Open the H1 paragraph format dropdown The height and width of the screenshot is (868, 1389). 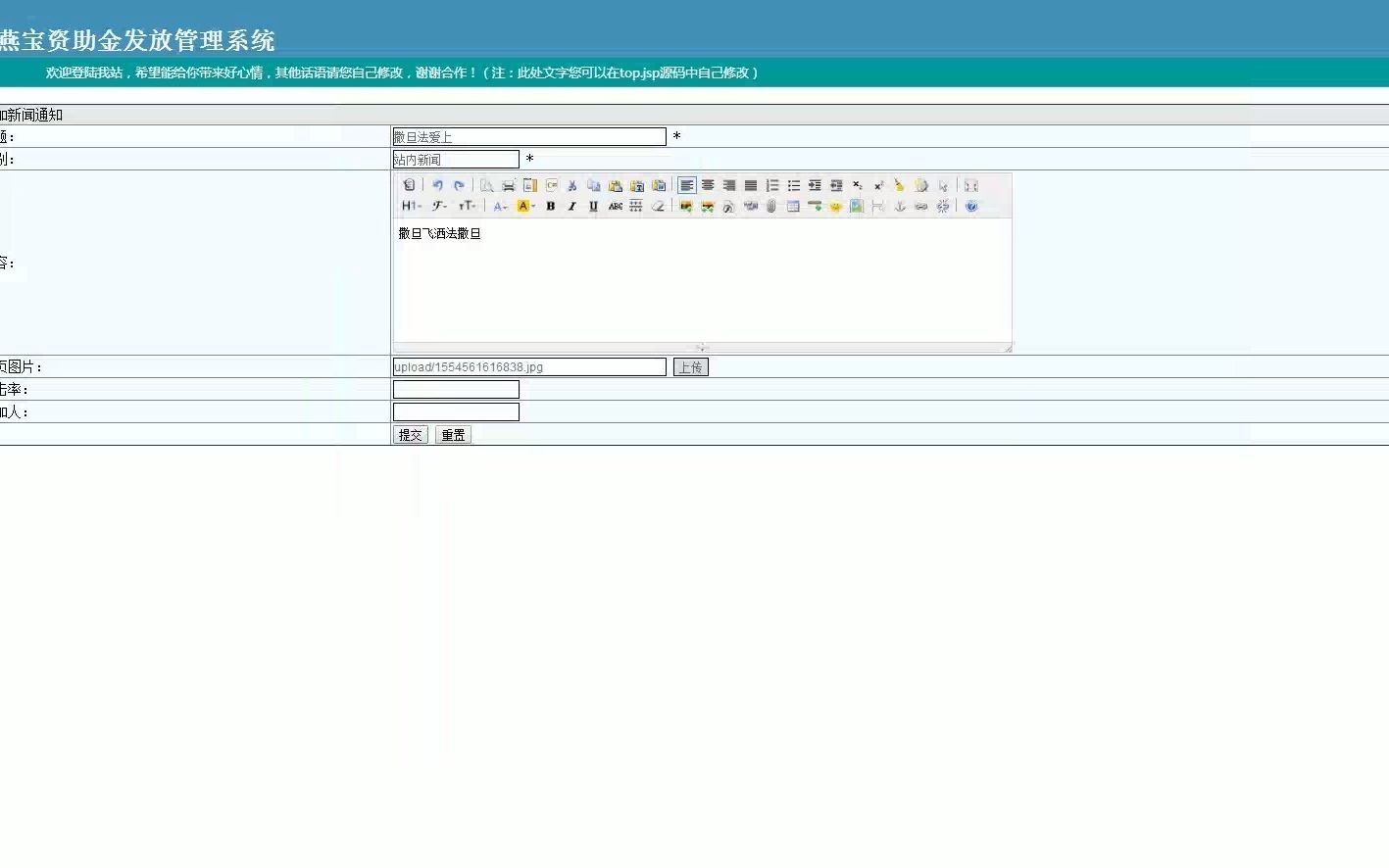(411, 206)
